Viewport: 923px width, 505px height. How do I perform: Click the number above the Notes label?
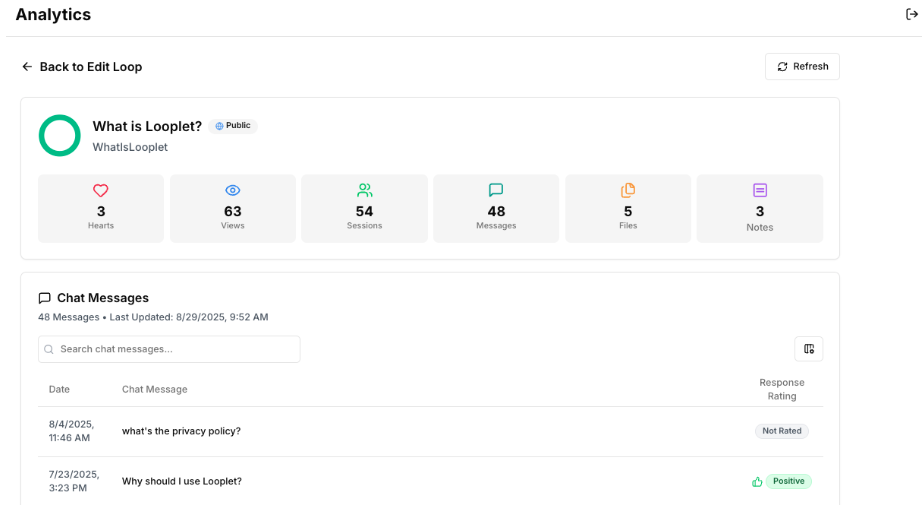(x=760, y=211)
